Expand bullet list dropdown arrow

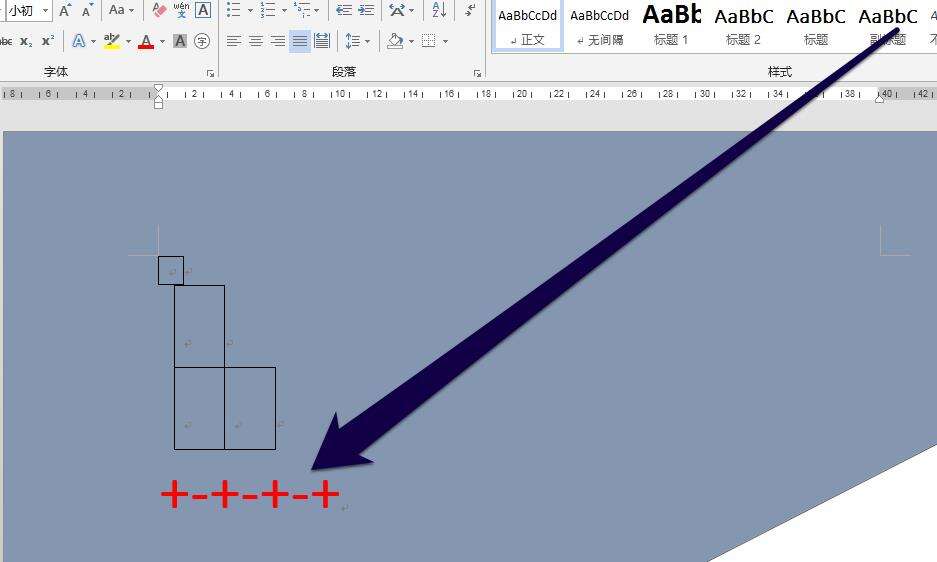[x=250, y=11]
